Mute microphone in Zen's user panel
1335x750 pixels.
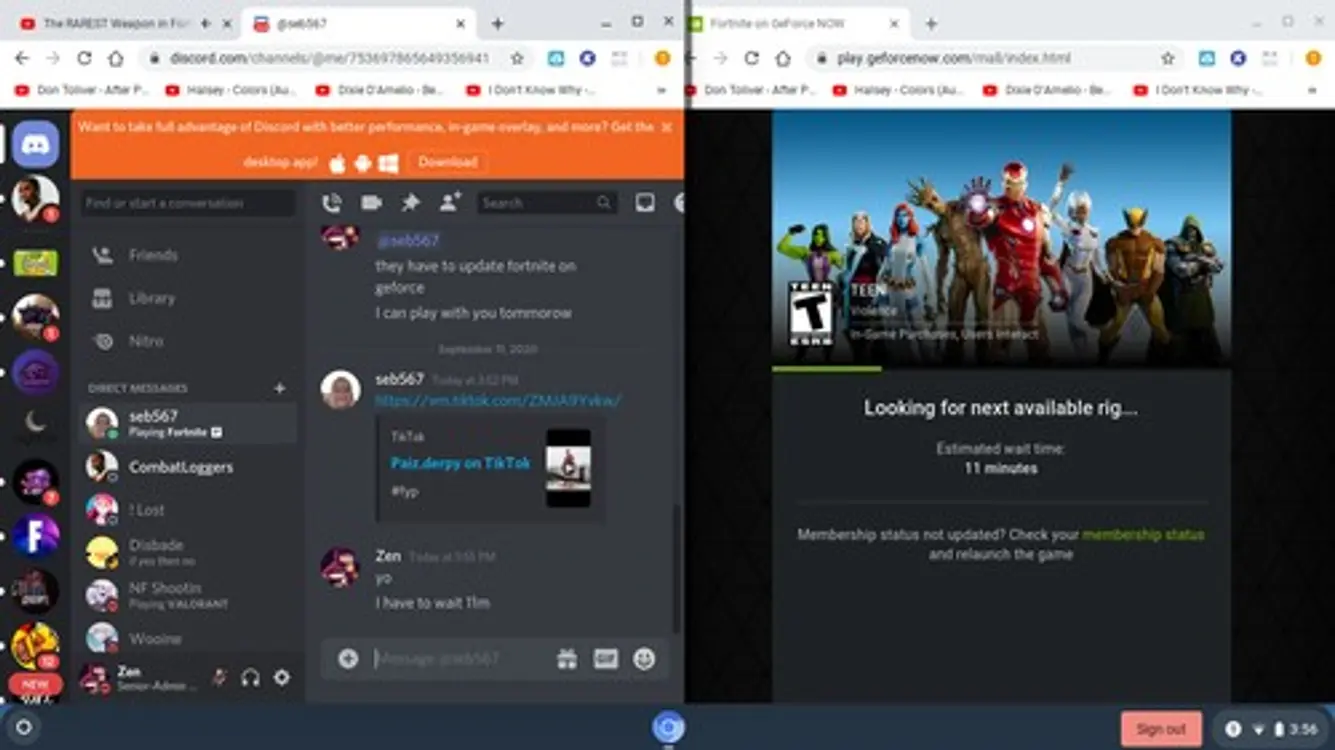[219, 677]
